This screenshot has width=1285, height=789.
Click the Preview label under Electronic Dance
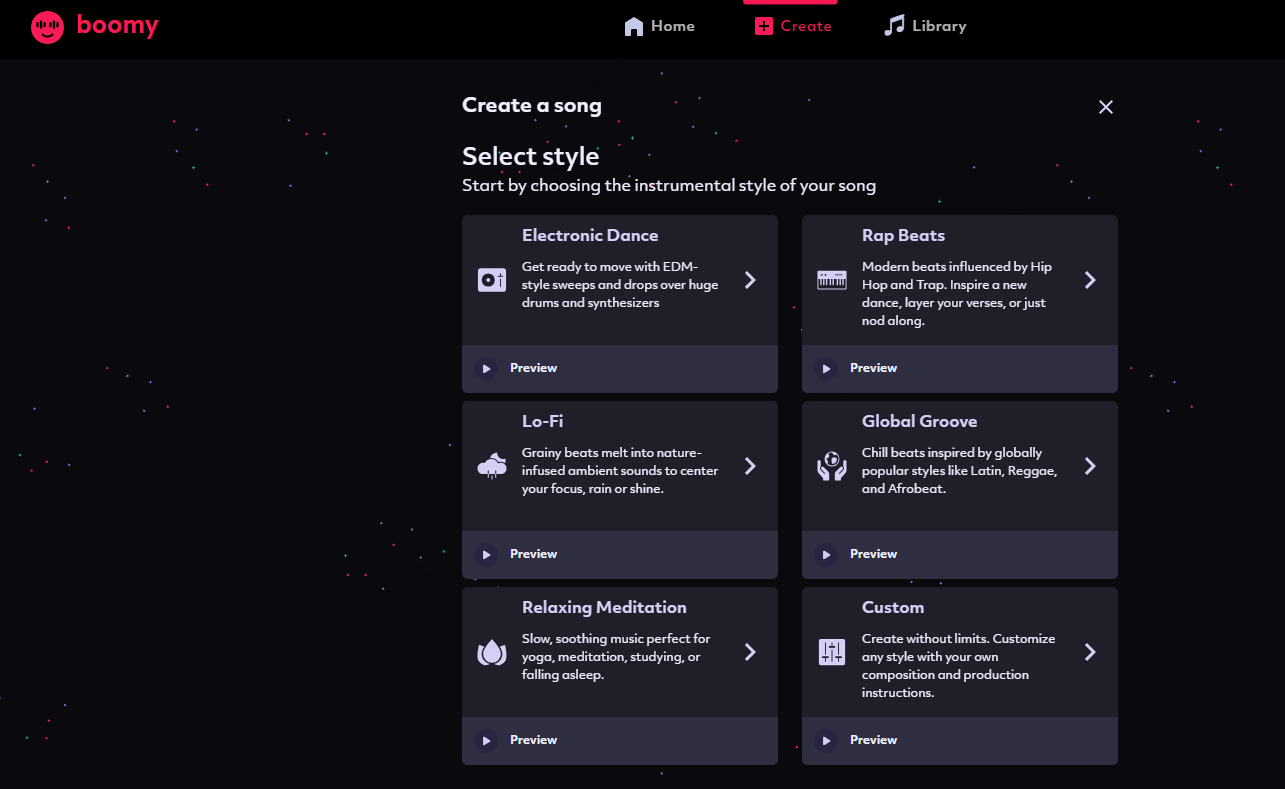click(x=533, y=368)
